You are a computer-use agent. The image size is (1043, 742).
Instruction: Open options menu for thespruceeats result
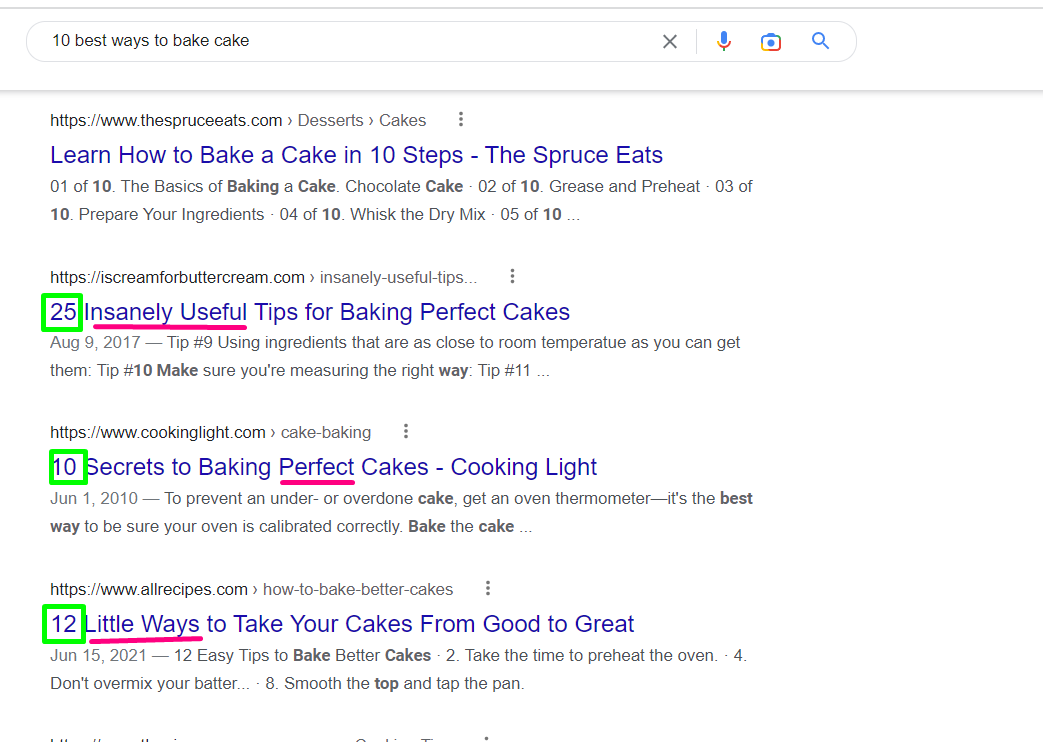(x=461, y=120)
